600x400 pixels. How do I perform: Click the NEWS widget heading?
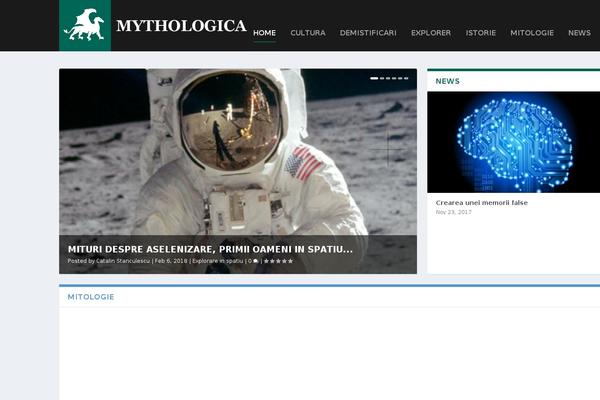coord(447,81)
